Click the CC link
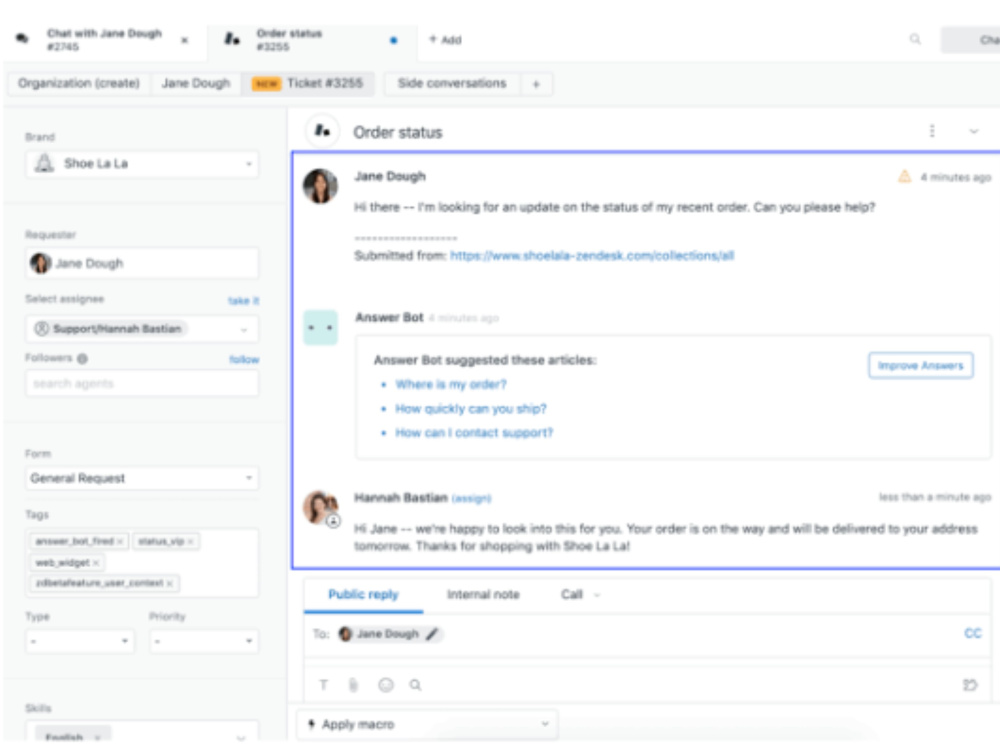 973,633
